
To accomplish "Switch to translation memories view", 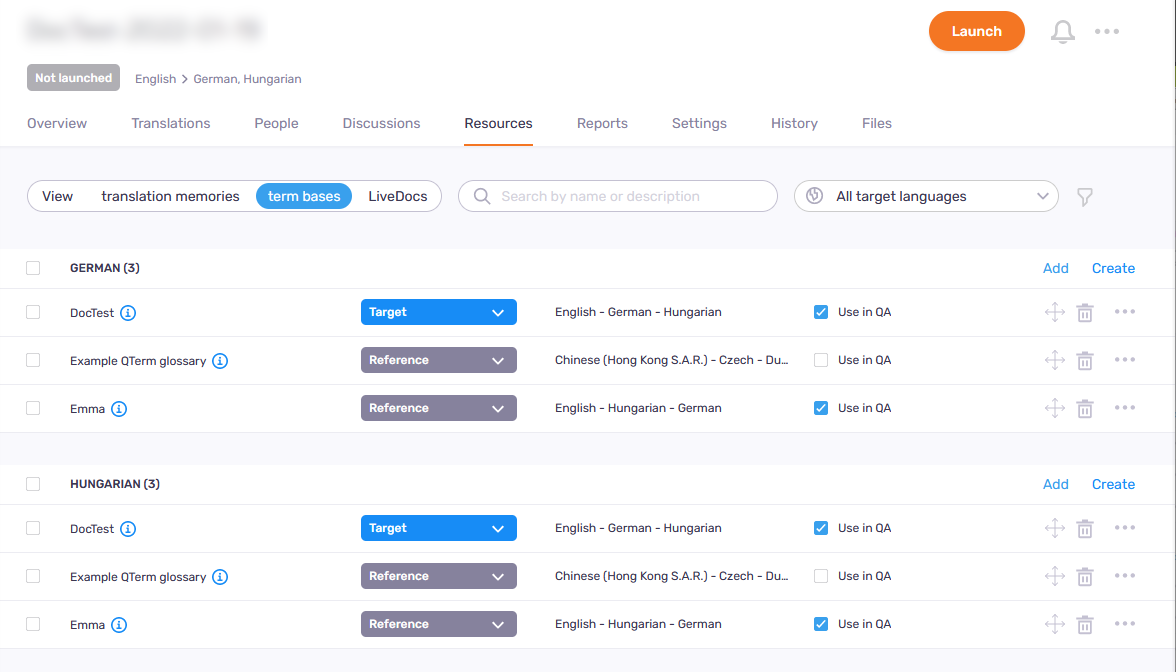I will (170, 197).
